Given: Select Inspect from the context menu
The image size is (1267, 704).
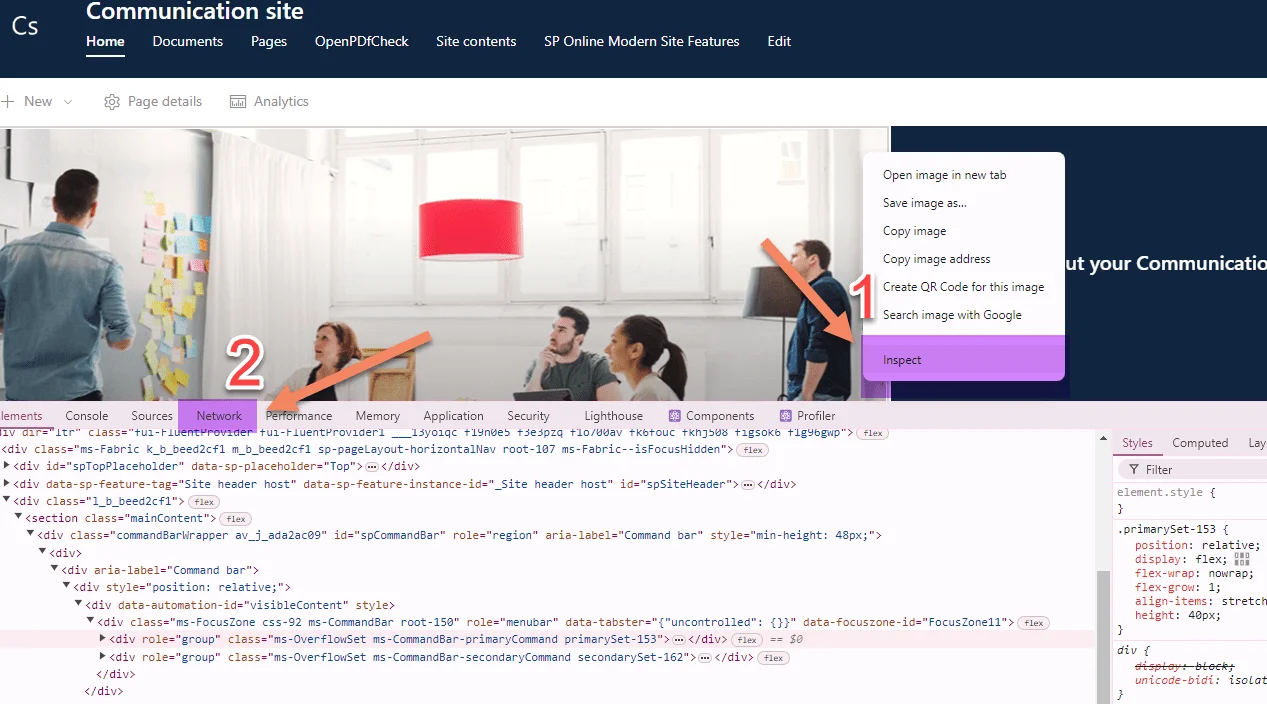Looking at the screenshot, I should 902,360.
